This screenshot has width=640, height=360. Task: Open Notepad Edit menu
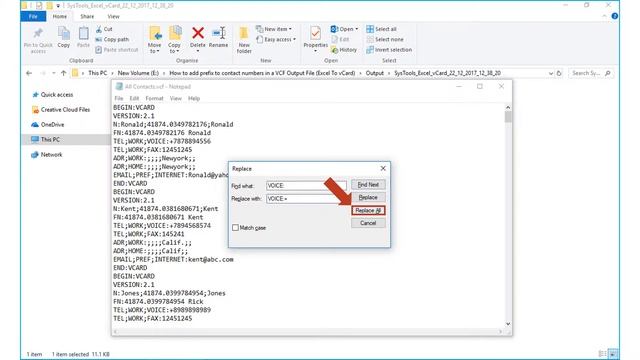(x=134, y=98)
